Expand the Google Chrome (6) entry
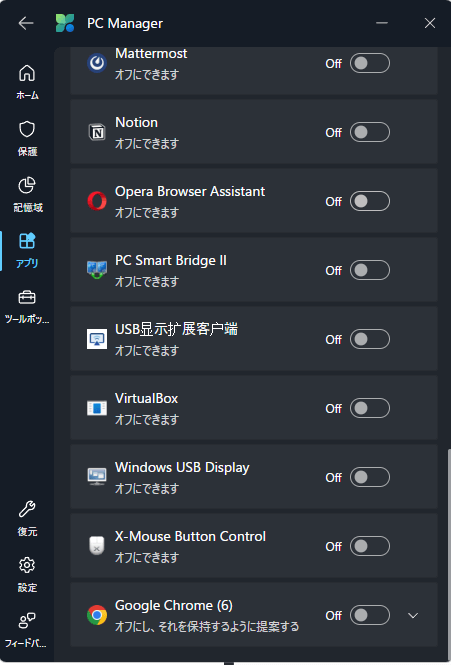Viewport: 451px width, 665px height. coord(413,615)
